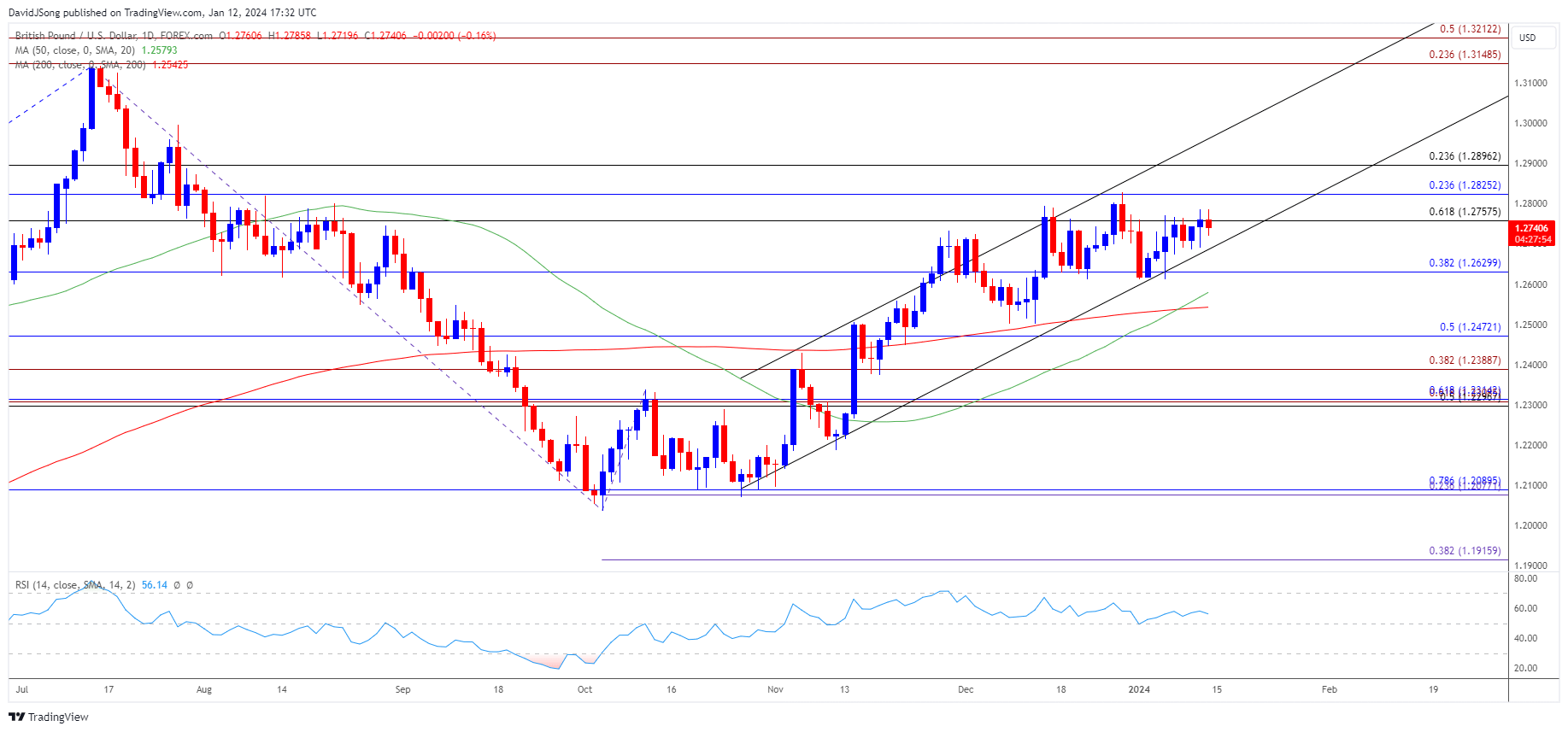Click the 1.19000 price axis label
Screen dimensions: 1568x732
click(1530, 565)
